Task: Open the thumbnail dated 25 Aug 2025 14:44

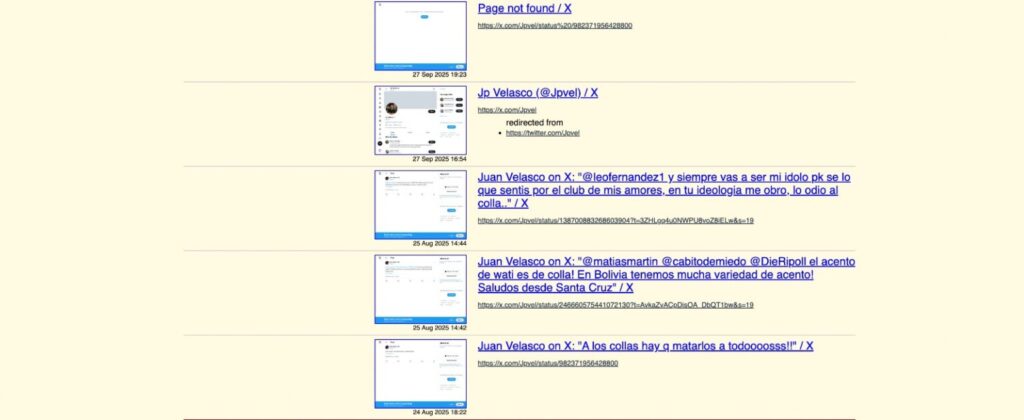Action: point(420,204)
